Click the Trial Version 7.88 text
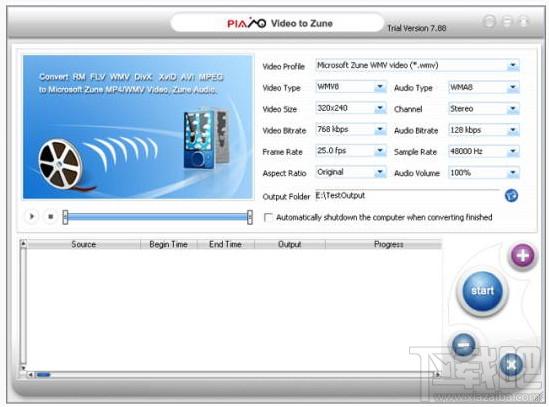 (x=416, y=28)
